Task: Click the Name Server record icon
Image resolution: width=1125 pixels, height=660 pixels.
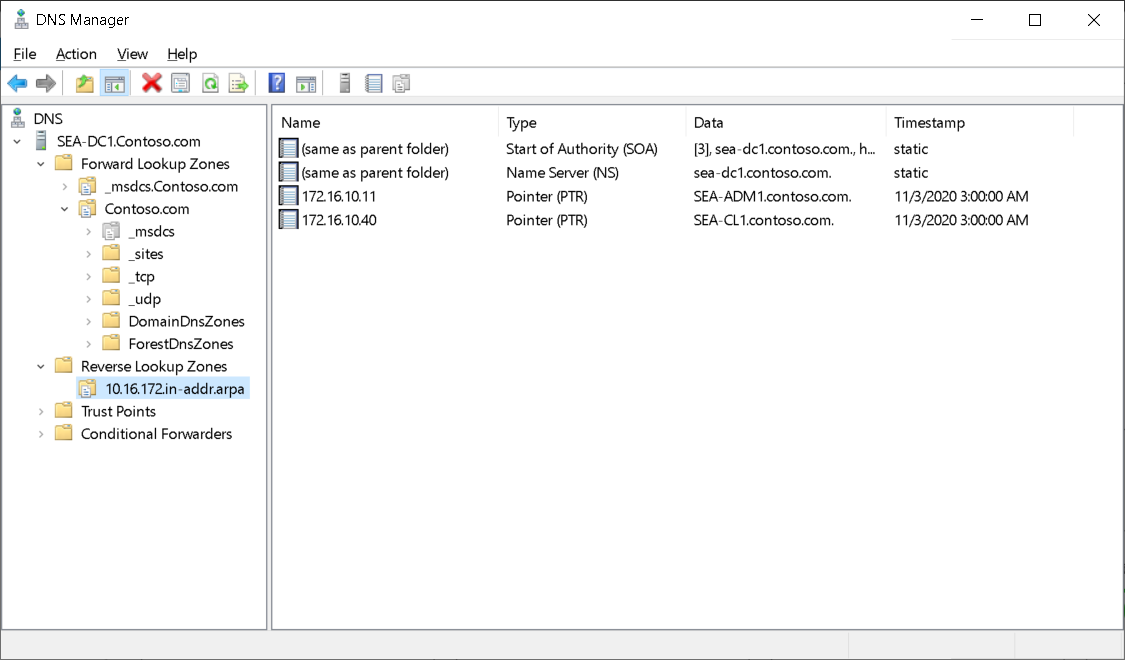Action: (288, 172)
